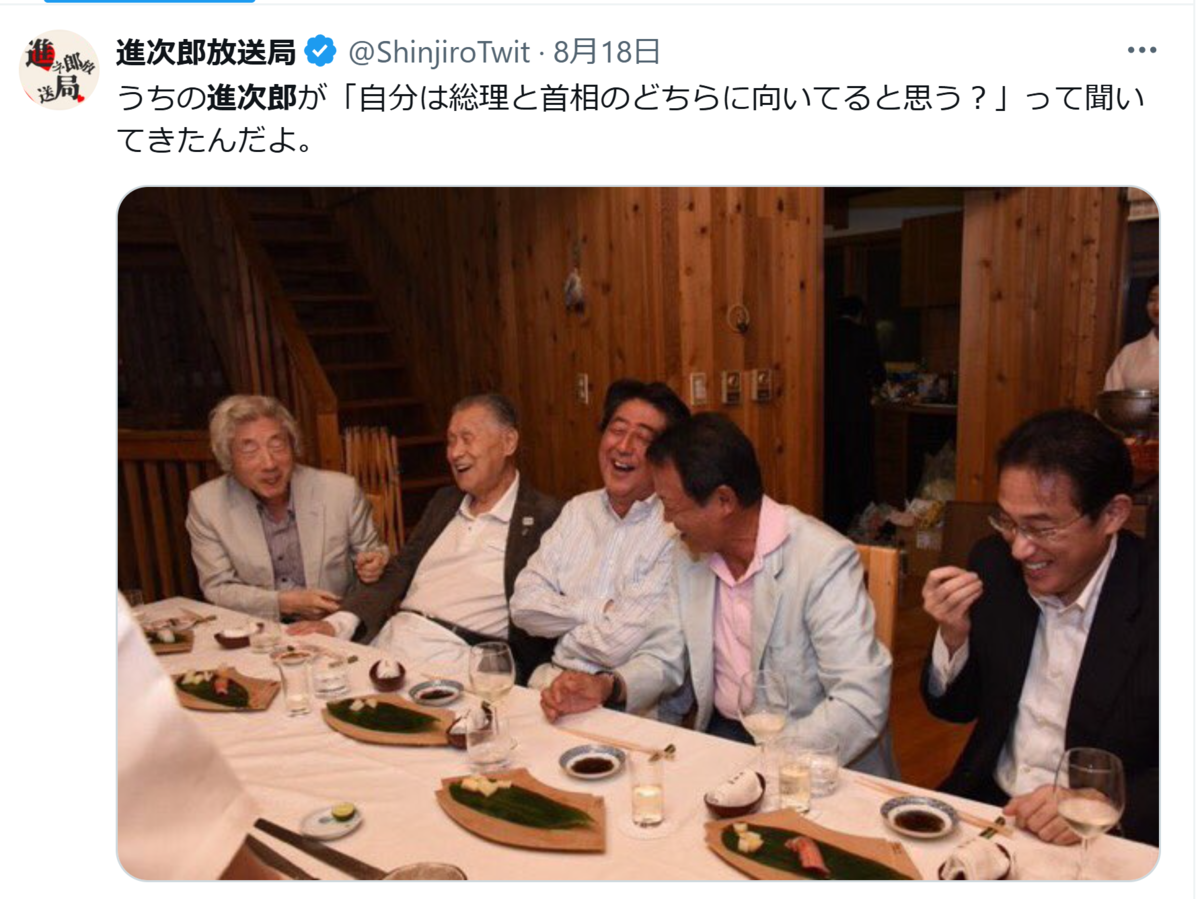Viewport: 1200px width, 899px height.
Task: Click the bold 進次郎 keyword in tweet text
Action: click(252, 97)
